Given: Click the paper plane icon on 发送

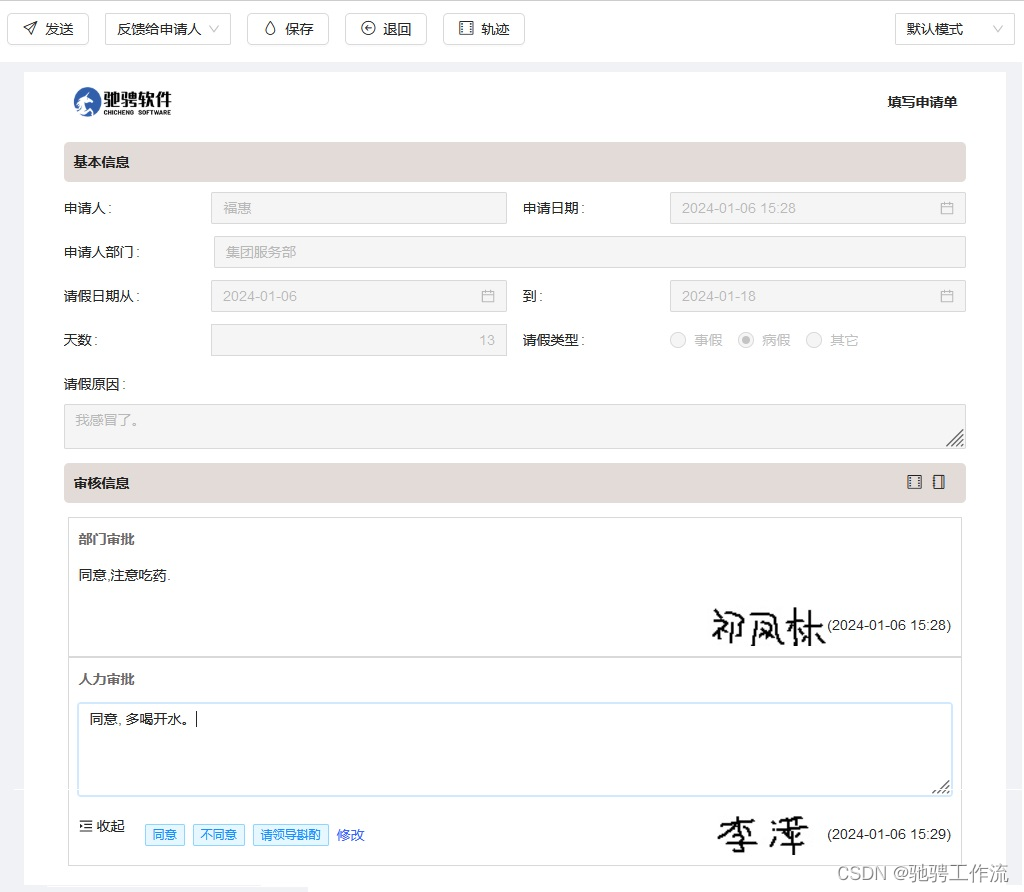Looking at the screenshot, I should click(30, 28).
